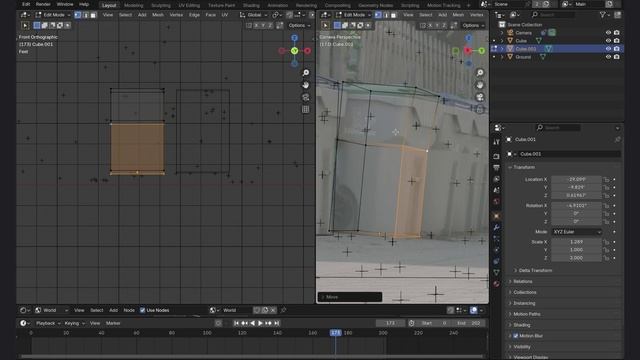This screenshot has width=640, height=360.
Task: Jump to the end frame button
Action: click(276, 323)
